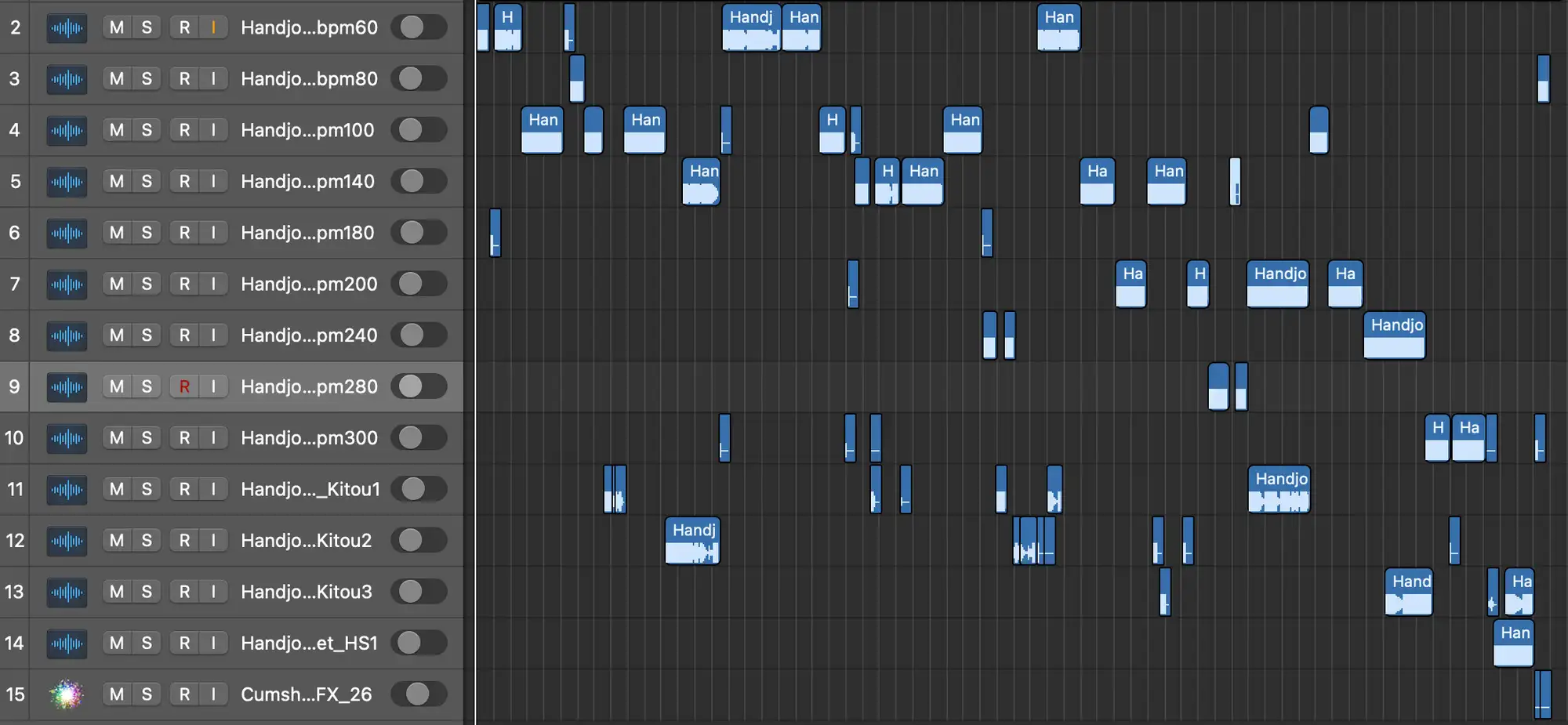Viewport: 1568px width, 725px height.
Task: Mute the Handjo...bpm60 track
Action: click(117, 27)
